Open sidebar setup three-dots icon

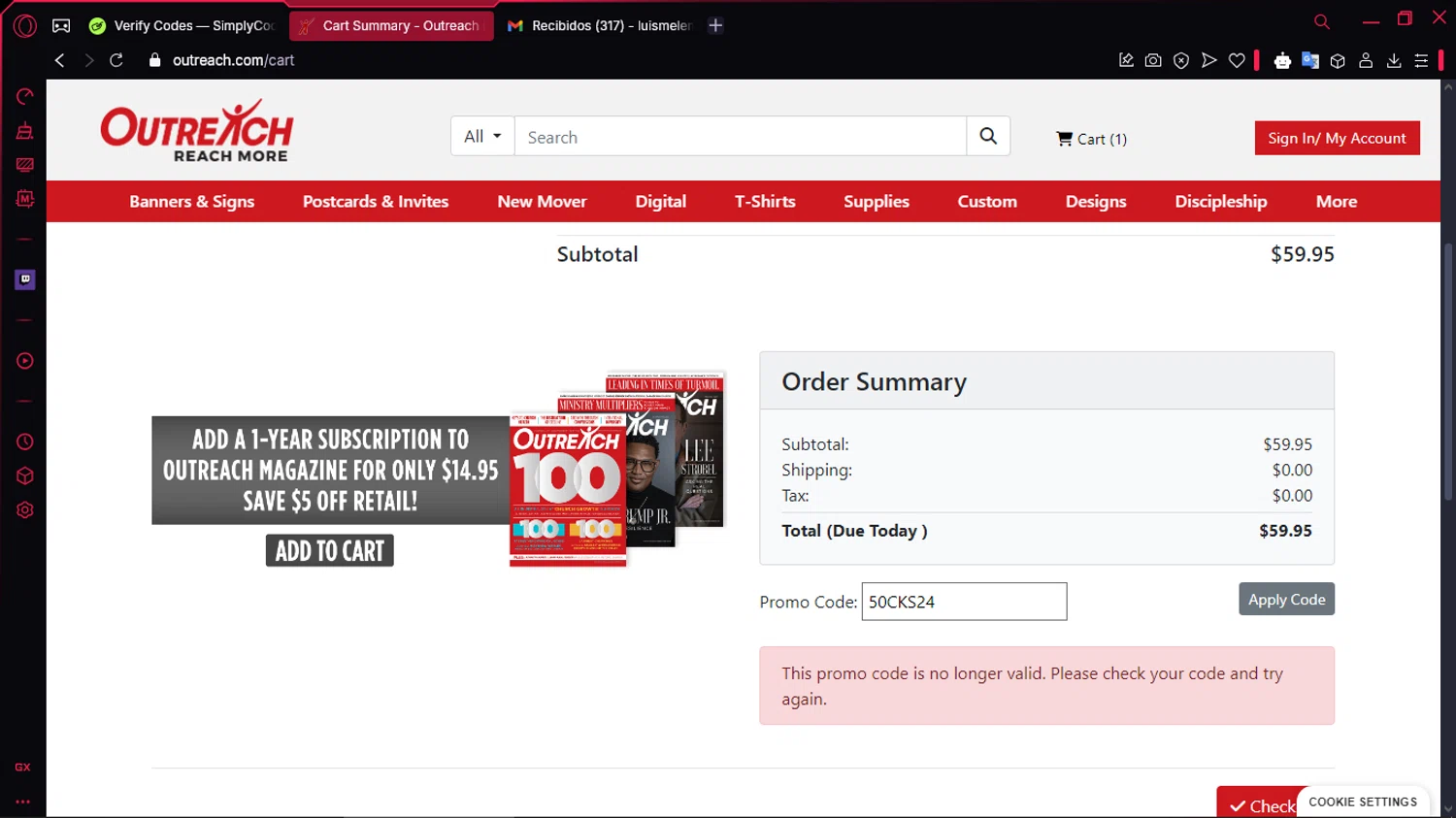[23, 802]
